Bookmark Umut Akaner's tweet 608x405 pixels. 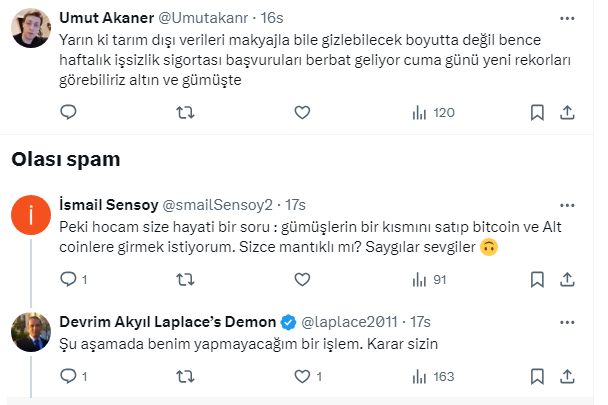[537, 113]
